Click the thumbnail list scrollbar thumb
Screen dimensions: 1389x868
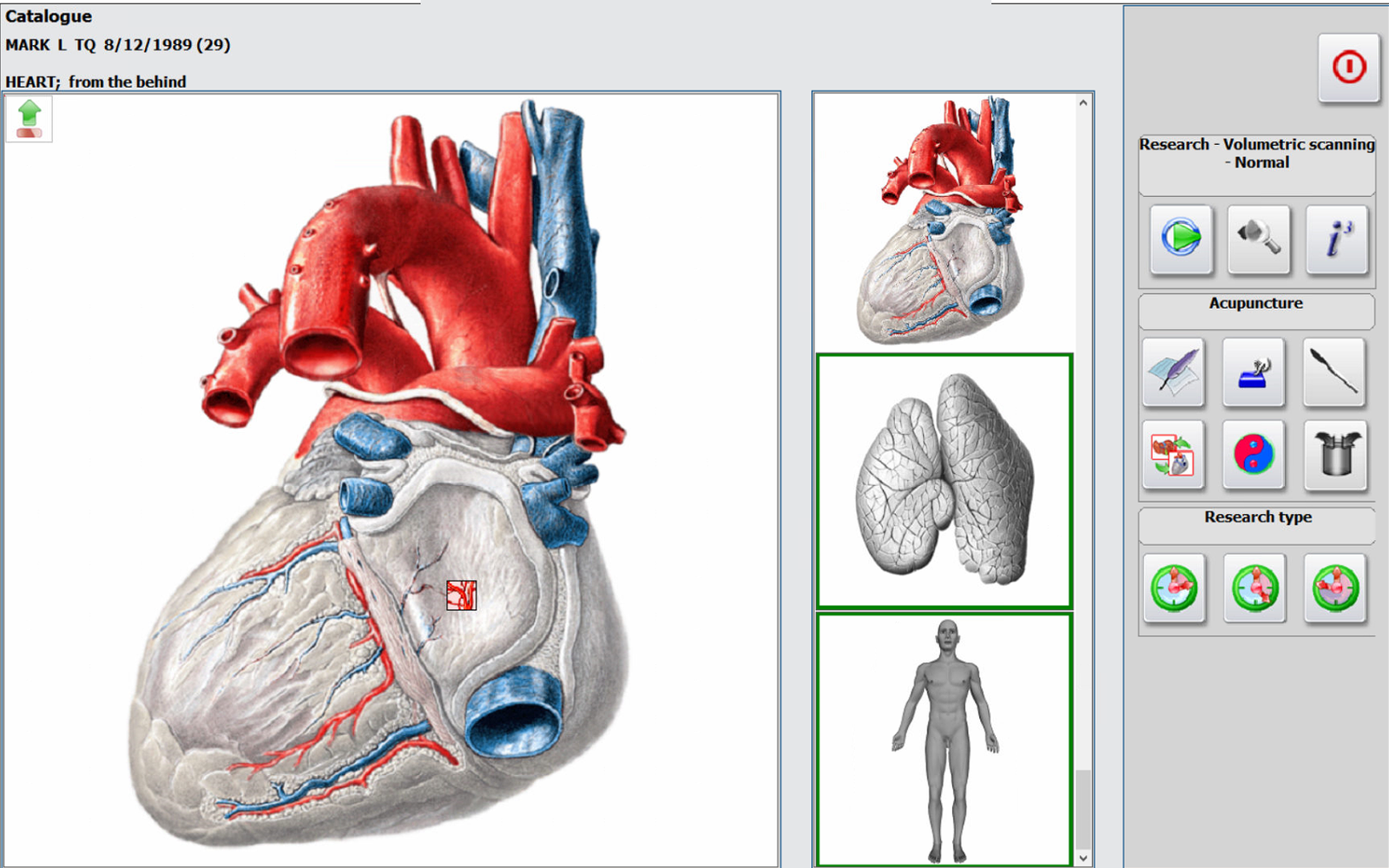coord(1083,809)
